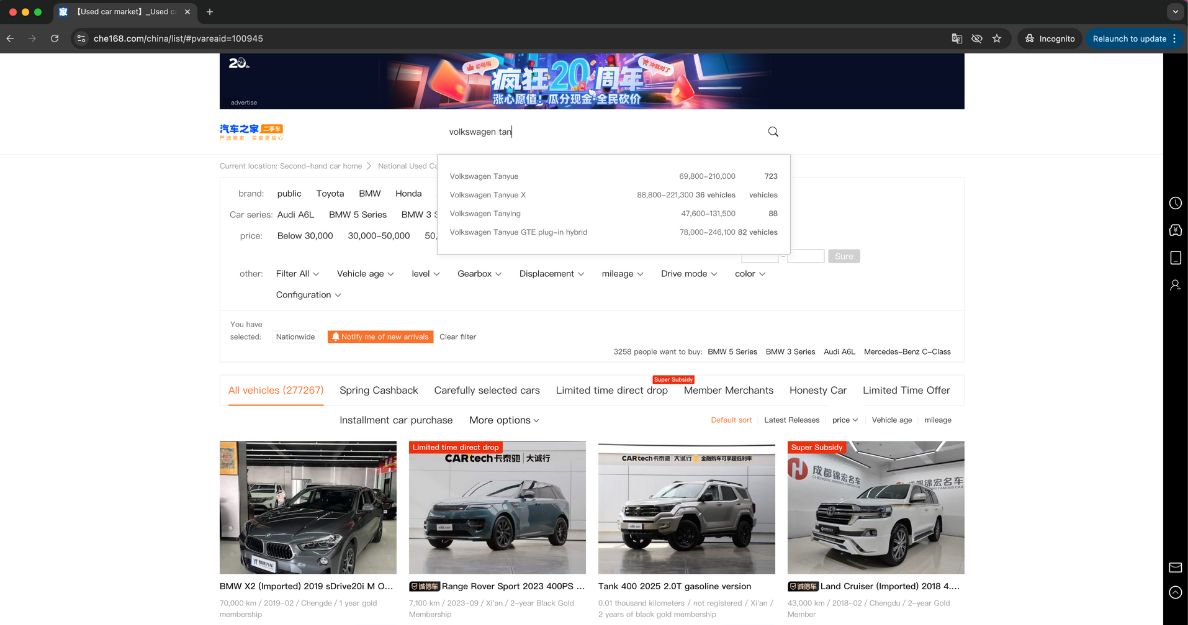Click the Sure price button
Image resolution: width=1188 pixels, height=625 pixels.
click(x=844, y=257)
